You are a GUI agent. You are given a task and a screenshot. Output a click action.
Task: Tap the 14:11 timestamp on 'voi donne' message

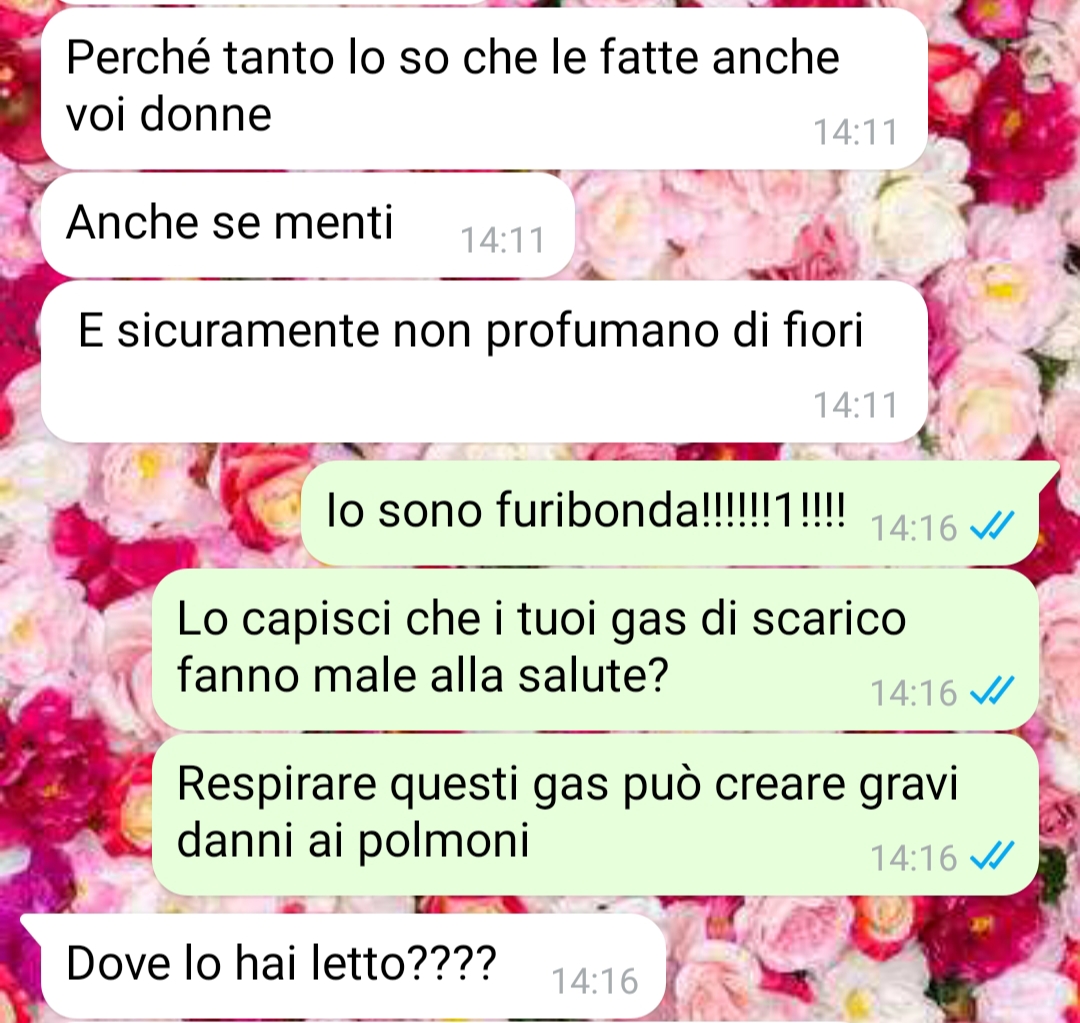click(x=856, y=132)
